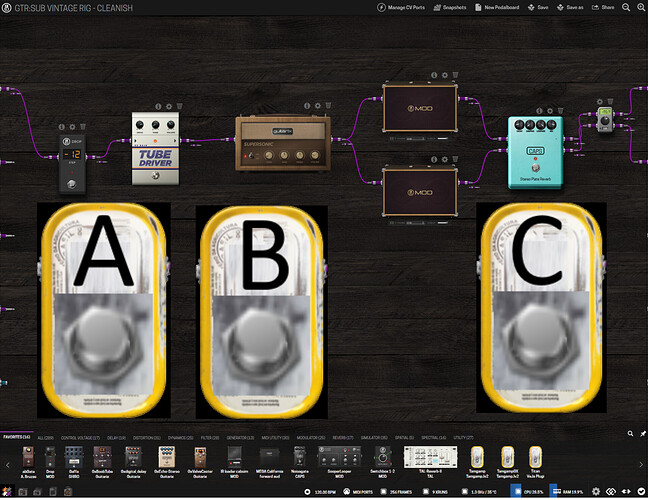
Task: Open MIDI Ports in the status bar
Action: (358, 492)
